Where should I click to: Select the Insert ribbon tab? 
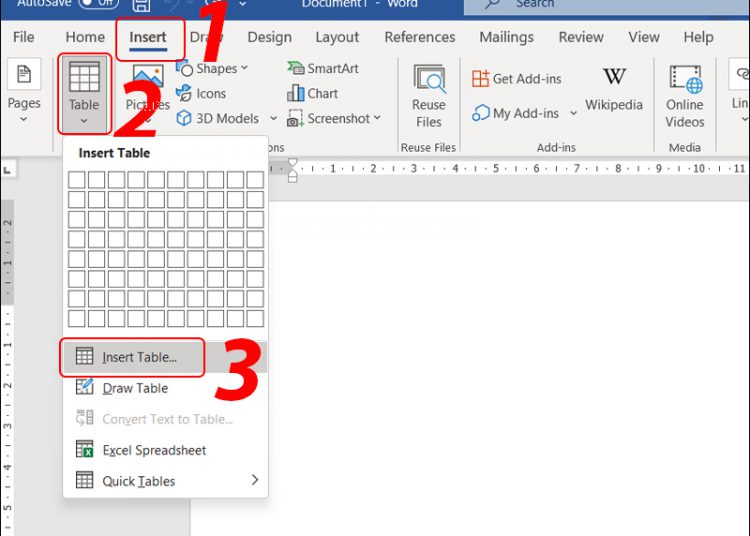(148, 37)
